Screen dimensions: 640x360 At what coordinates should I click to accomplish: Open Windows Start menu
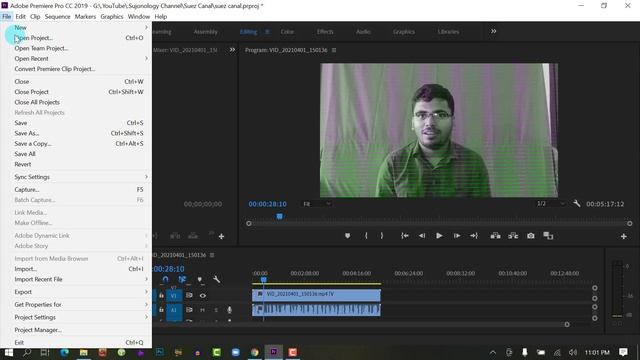tap(9, 352)
